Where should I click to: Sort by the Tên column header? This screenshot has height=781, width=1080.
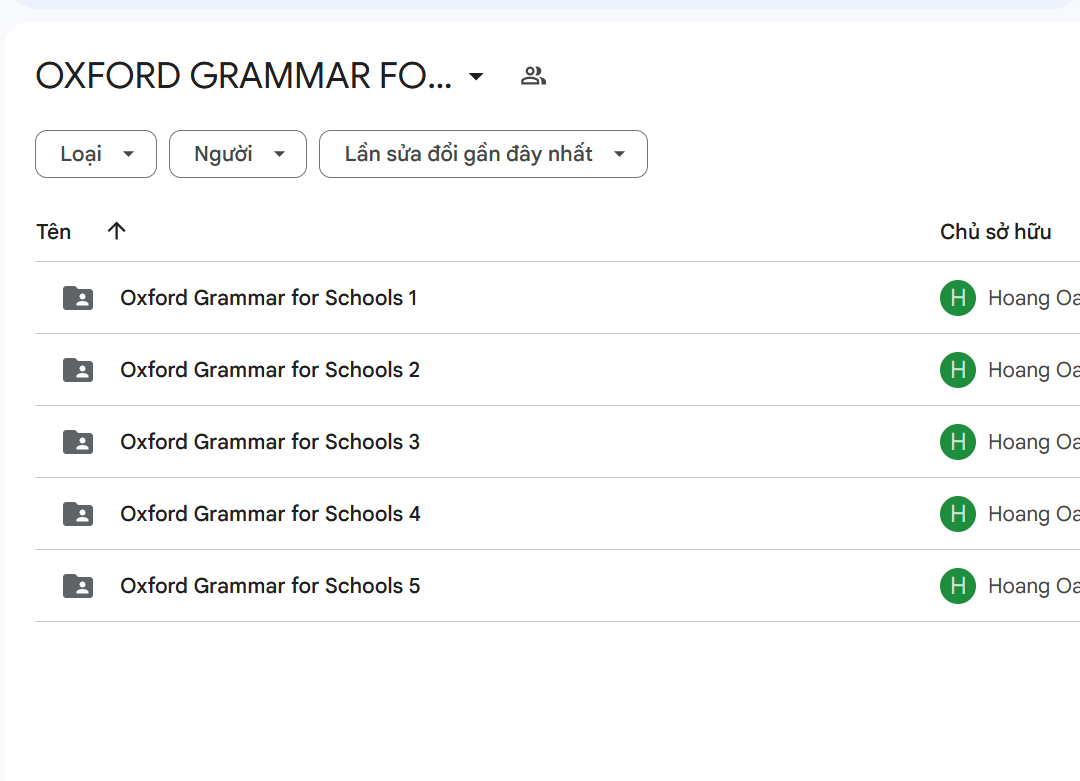(54, 232)
